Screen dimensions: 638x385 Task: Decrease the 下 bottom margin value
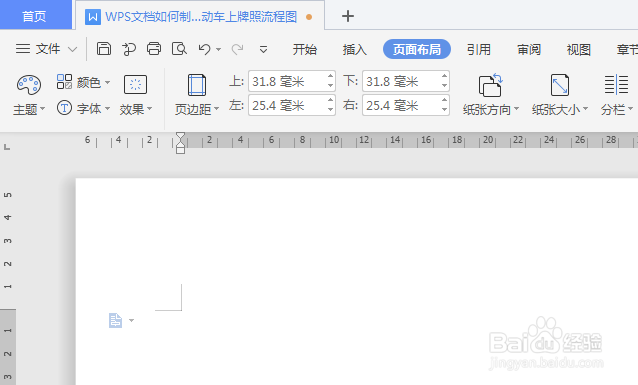pyautogui.click(x=444, y=86)
